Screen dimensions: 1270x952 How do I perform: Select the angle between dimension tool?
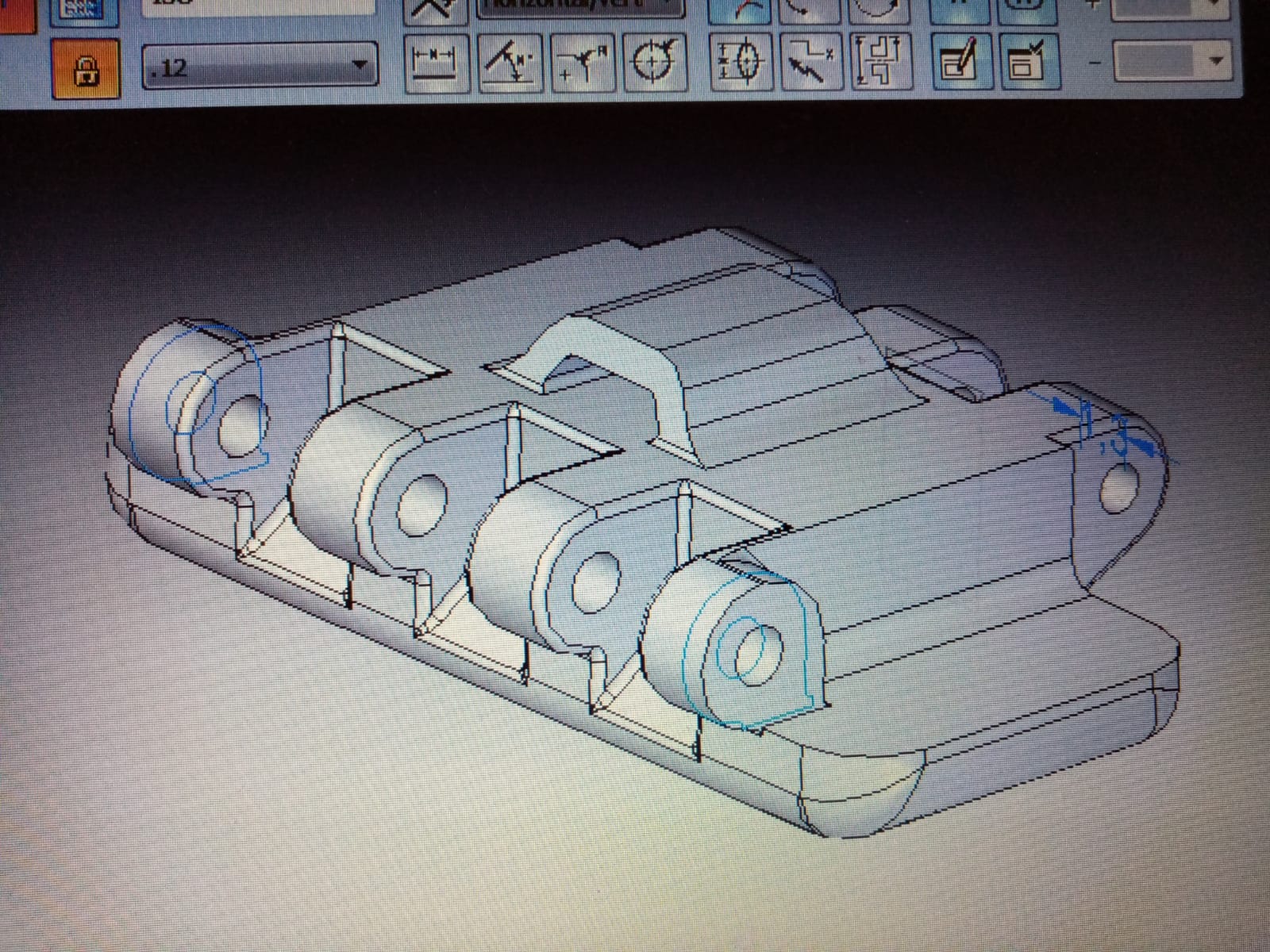pyautogui.click(x=509, y=64)
